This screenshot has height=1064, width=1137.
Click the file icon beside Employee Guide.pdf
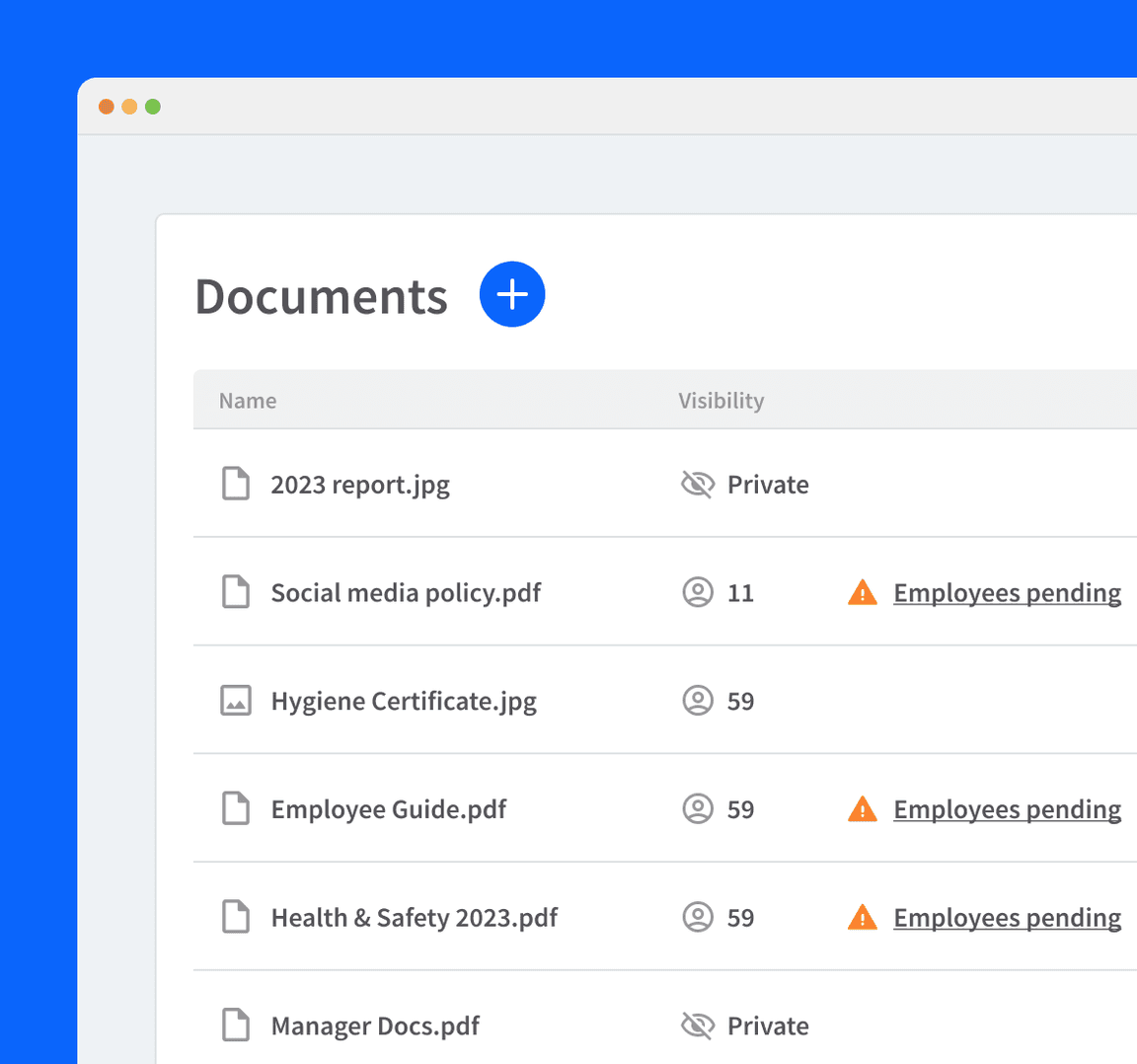[236, 808]
